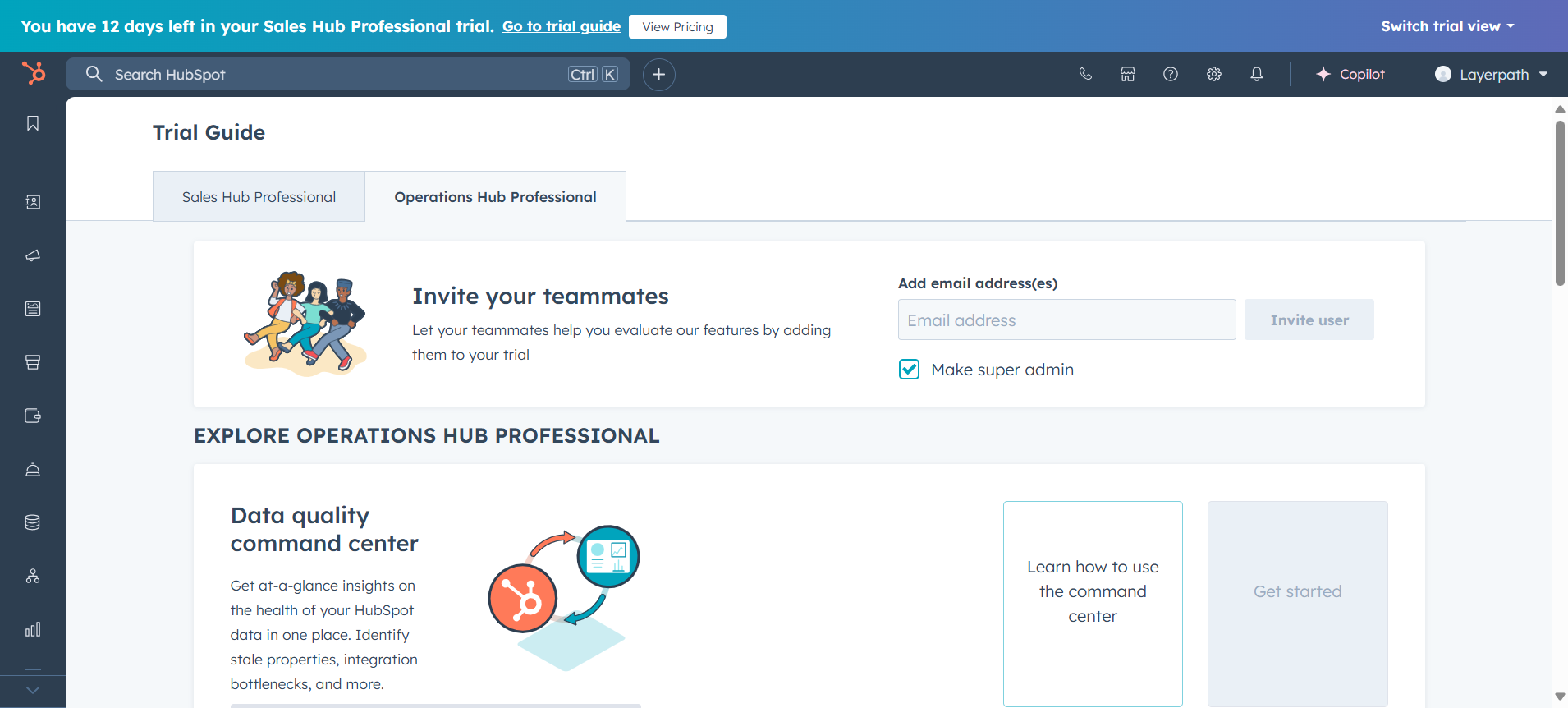Open the calling phone icon
The height and width of the screenshot is (708, 1568).
click(1085, 74)
